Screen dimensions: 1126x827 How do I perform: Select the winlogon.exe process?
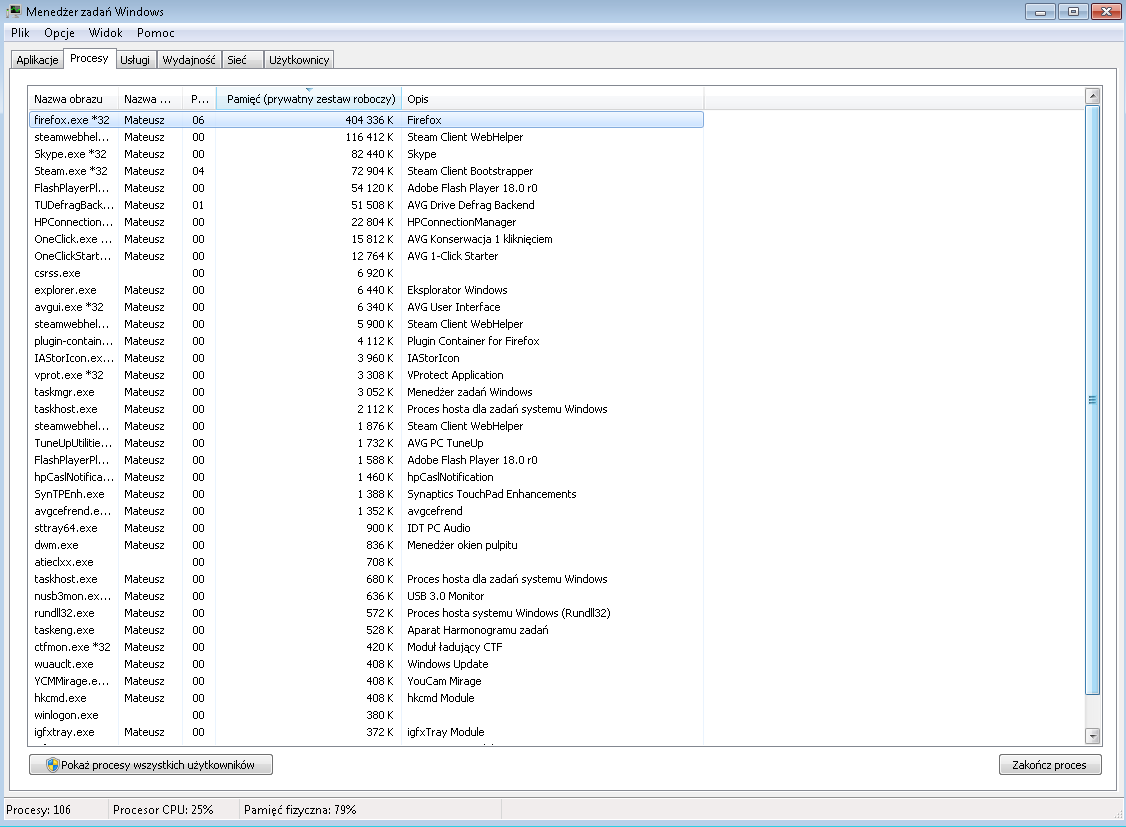click(x=366, y=715)
